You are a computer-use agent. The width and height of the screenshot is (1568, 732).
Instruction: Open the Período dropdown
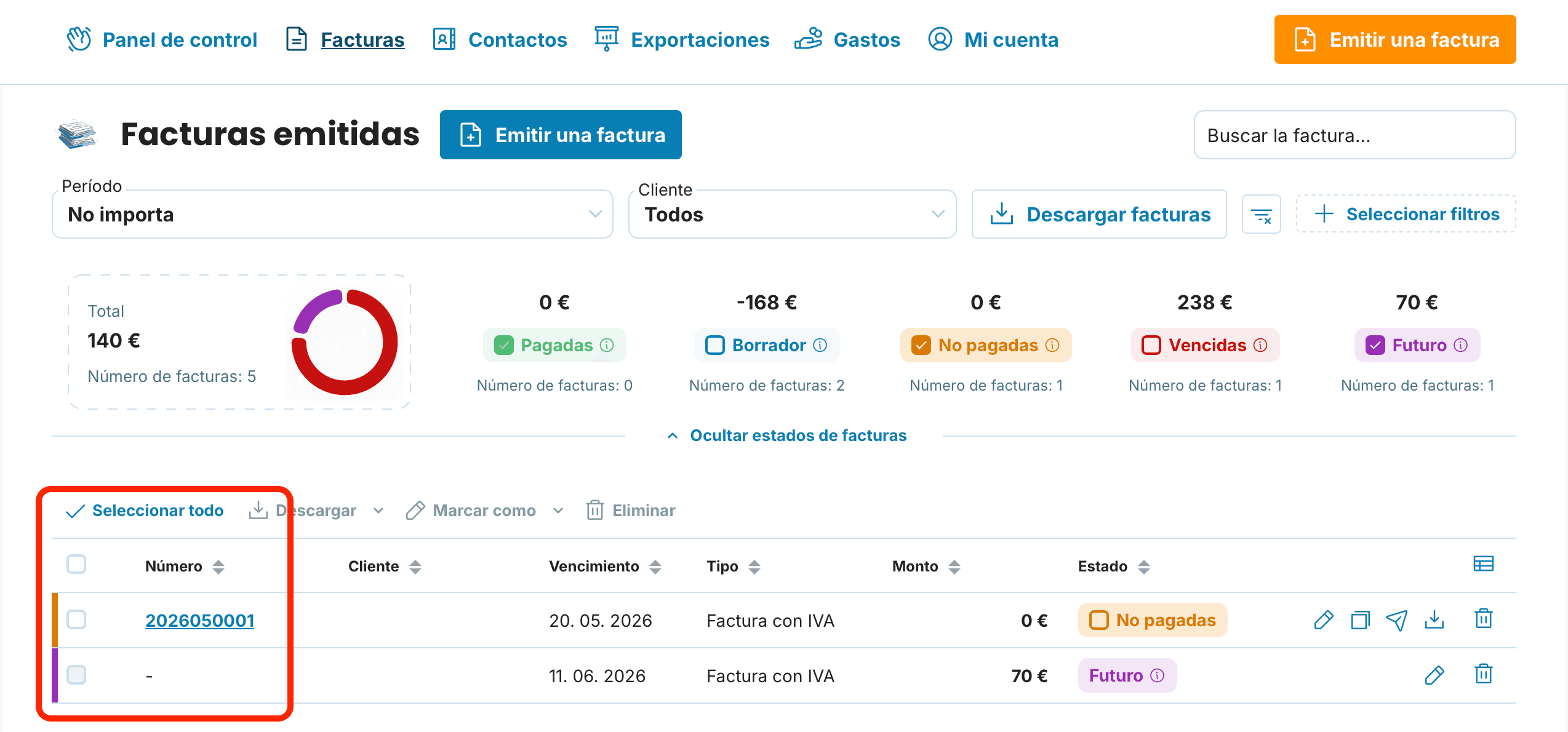pyautogui.click(x=332, y=214)
